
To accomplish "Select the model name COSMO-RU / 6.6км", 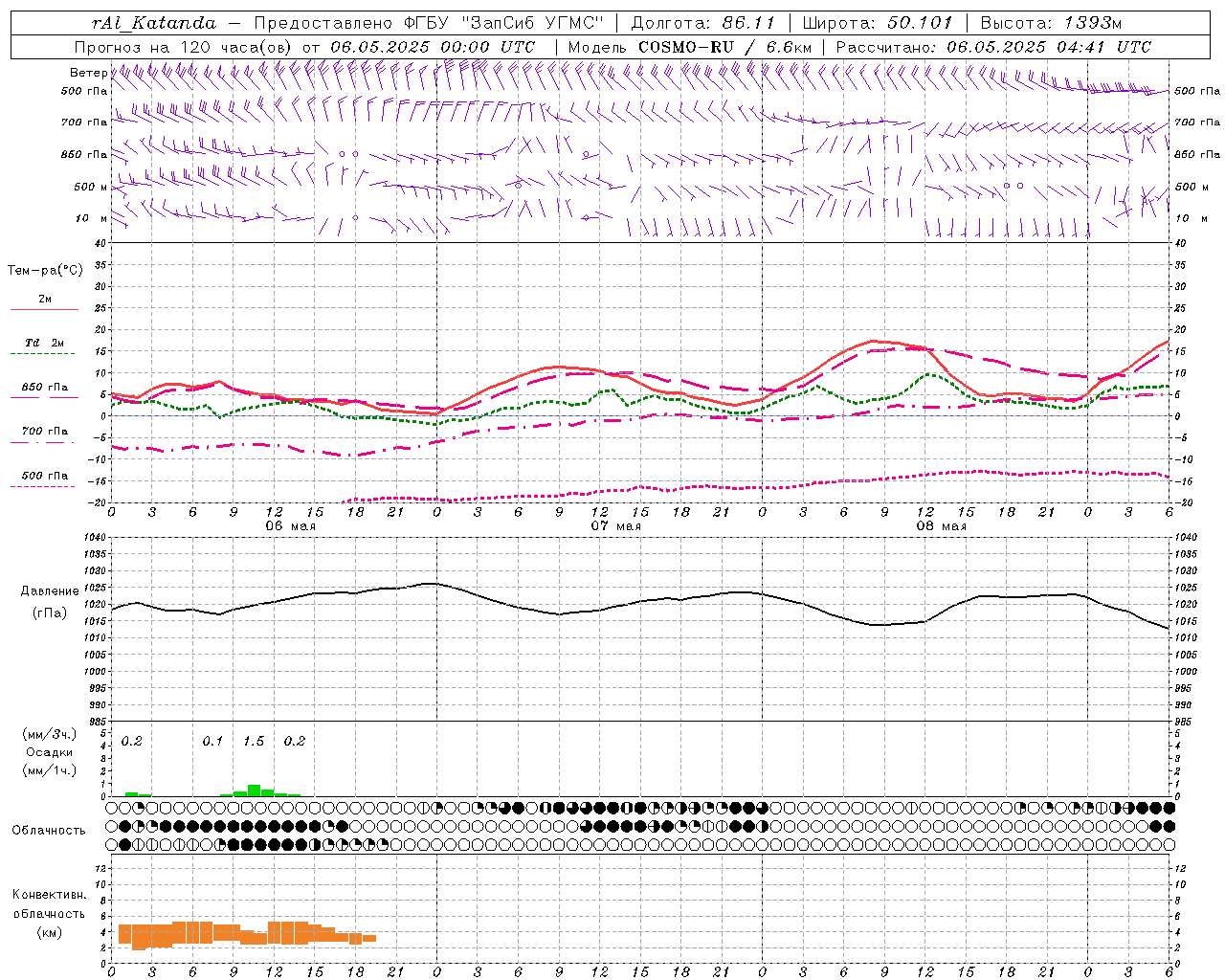I will (725, 47).
